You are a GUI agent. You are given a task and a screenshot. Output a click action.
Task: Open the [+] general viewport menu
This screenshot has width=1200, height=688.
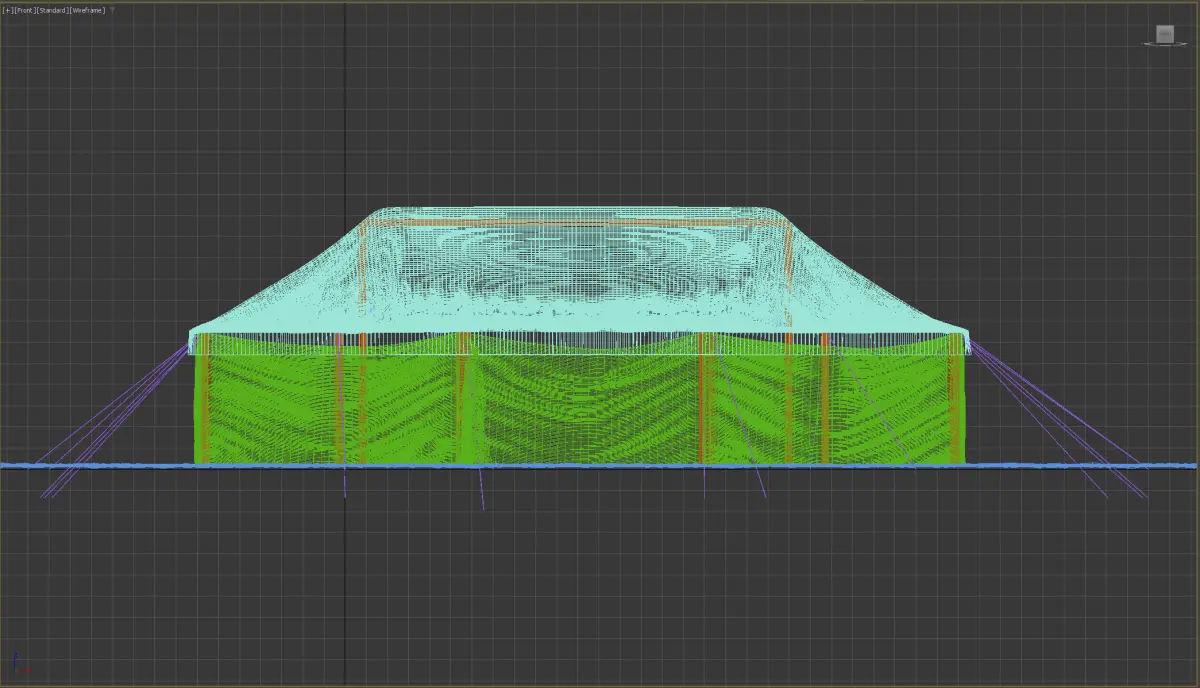pos(8,10)
